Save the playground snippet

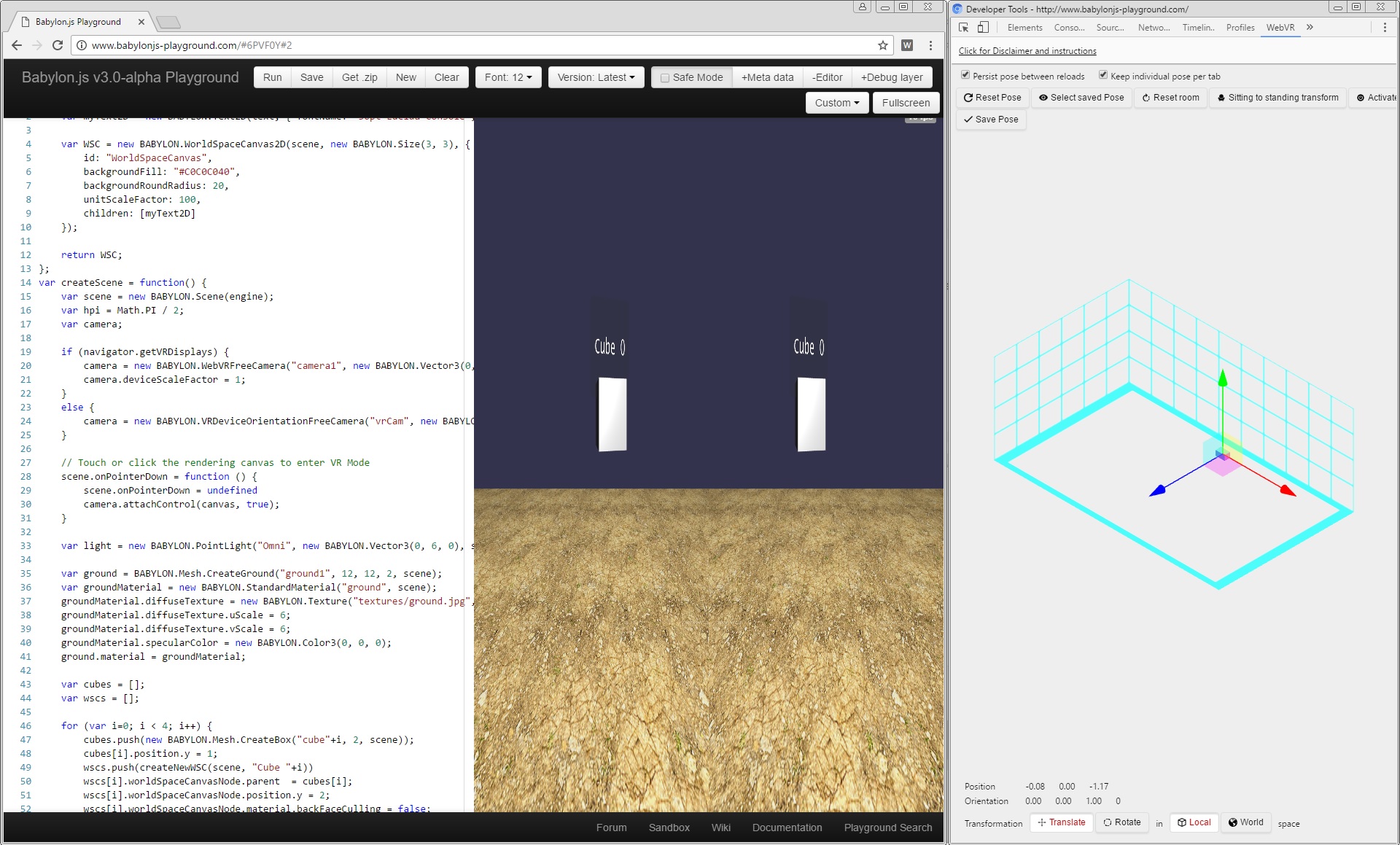pyautogui.click(x=311, y=77)
